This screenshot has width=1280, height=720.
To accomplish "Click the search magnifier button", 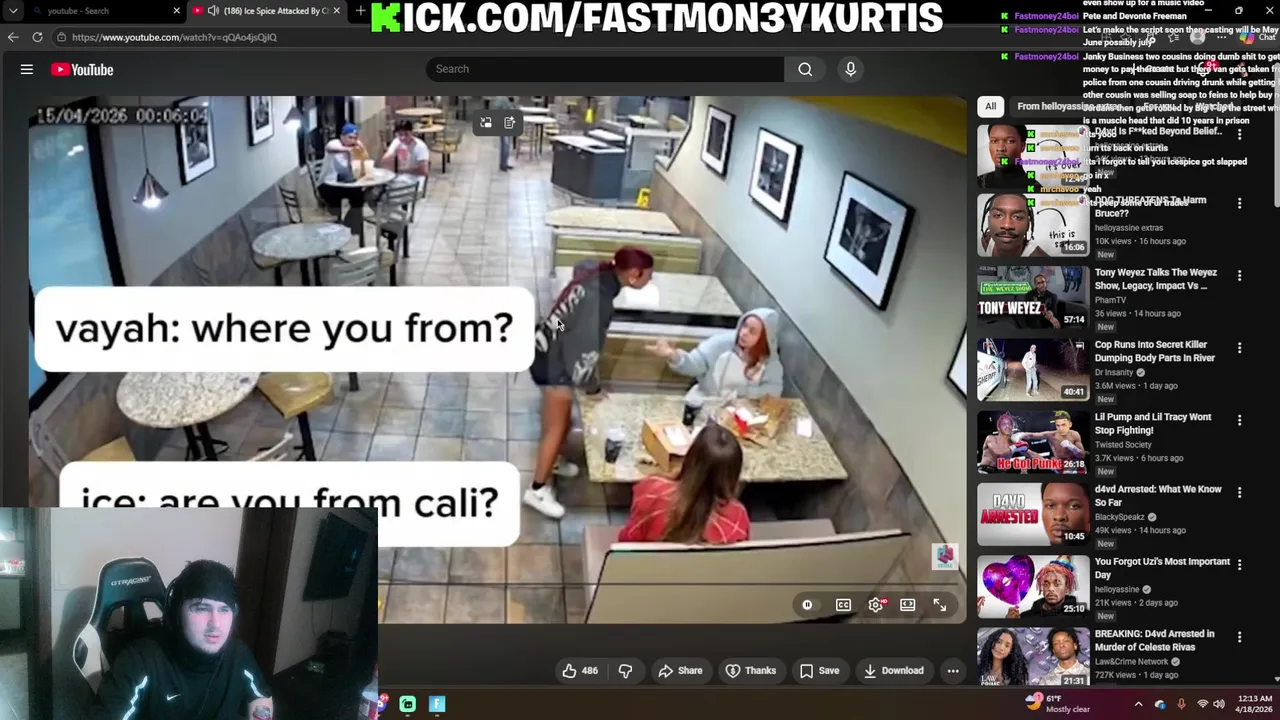I will 805,69.
